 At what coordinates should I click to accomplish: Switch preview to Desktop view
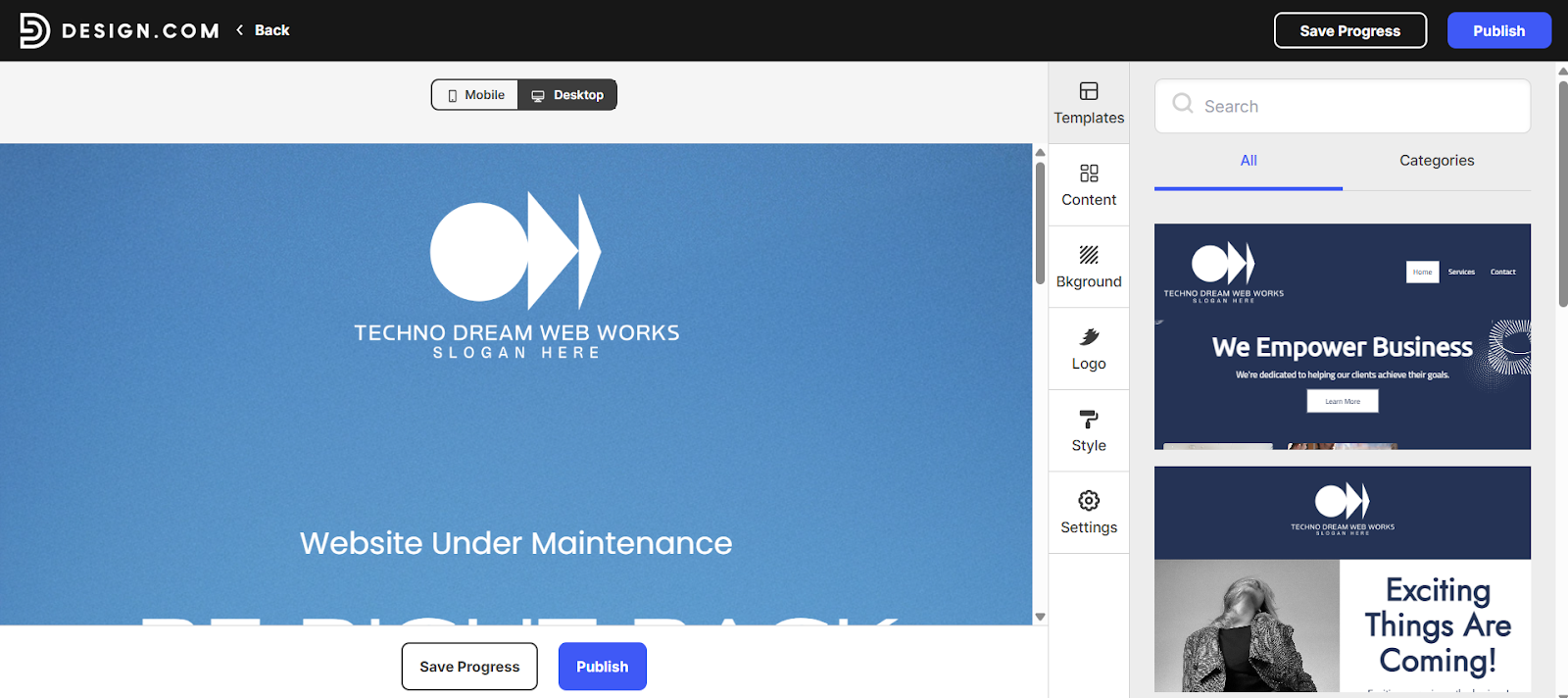pyautogui.click(x=567, y=95)
